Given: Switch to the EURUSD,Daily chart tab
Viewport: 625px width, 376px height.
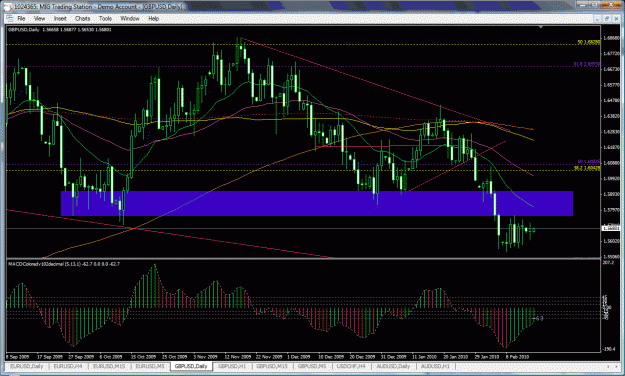Looking at the screenshot, I should (x=27, y=366).
